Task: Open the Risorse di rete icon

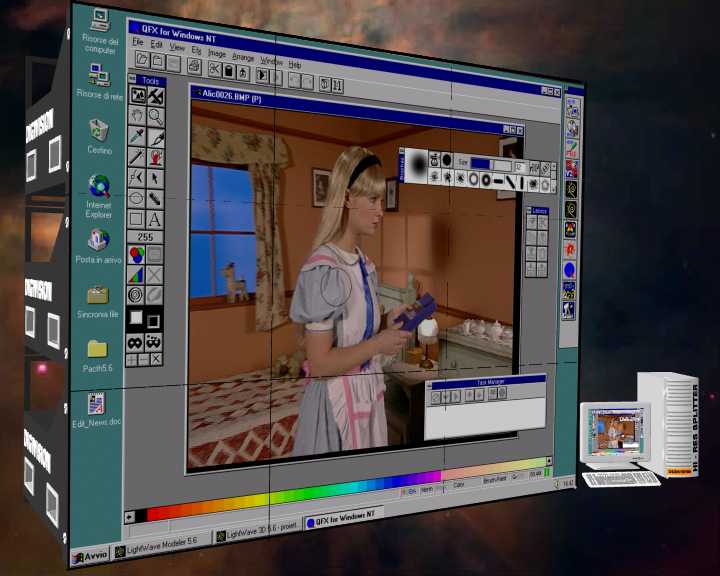Action: click(x=100, y=81)
